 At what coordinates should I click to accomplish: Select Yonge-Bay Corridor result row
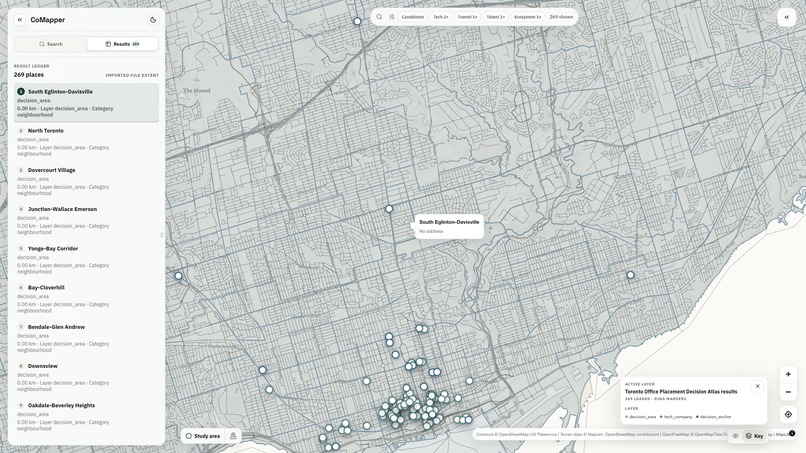point(86,260)
